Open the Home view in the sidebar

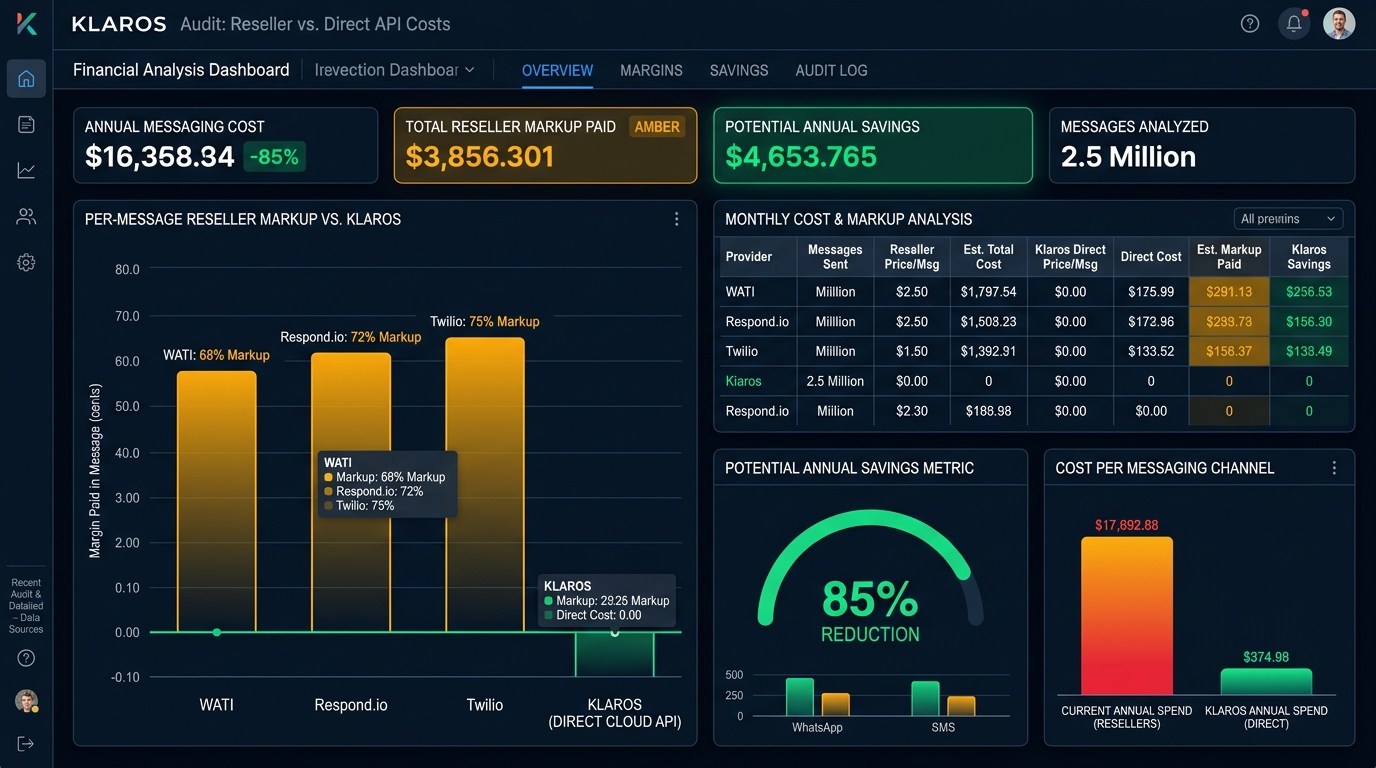(x=26, y=78)
